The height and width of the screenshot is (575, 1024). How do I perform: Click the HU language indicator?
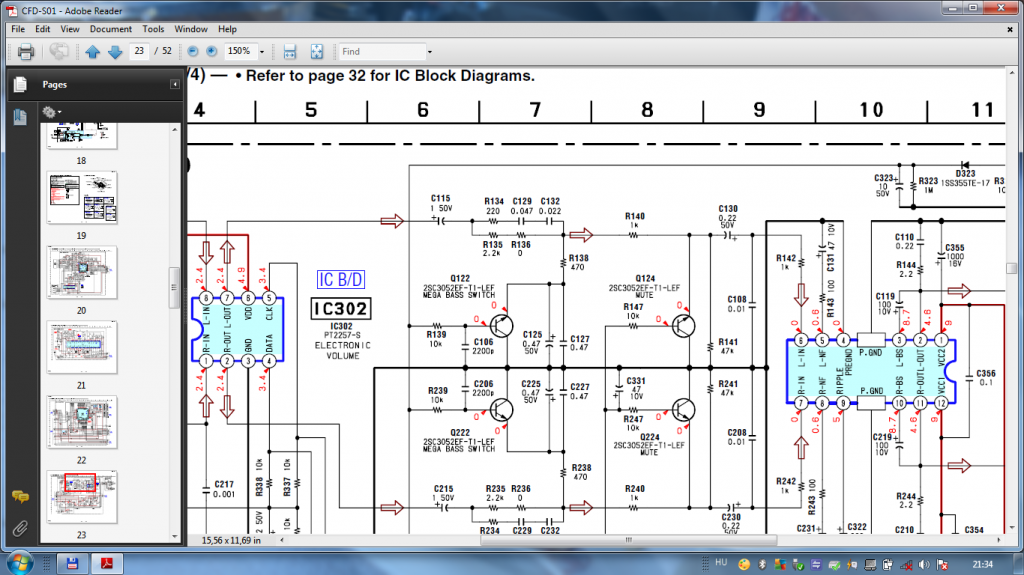click(721, 563)
